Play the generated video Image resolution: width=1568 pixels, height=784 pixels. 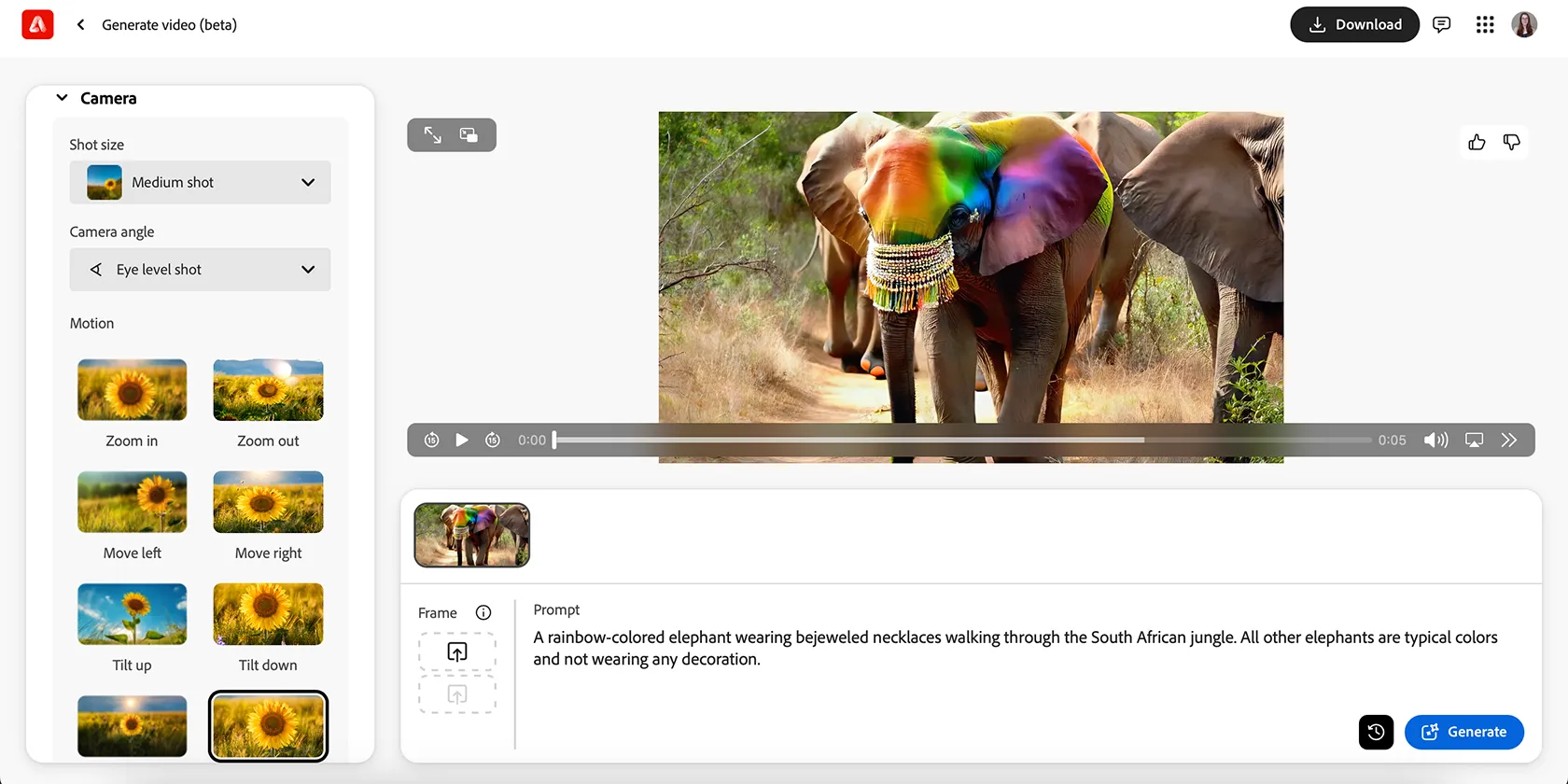pos(462,440)
